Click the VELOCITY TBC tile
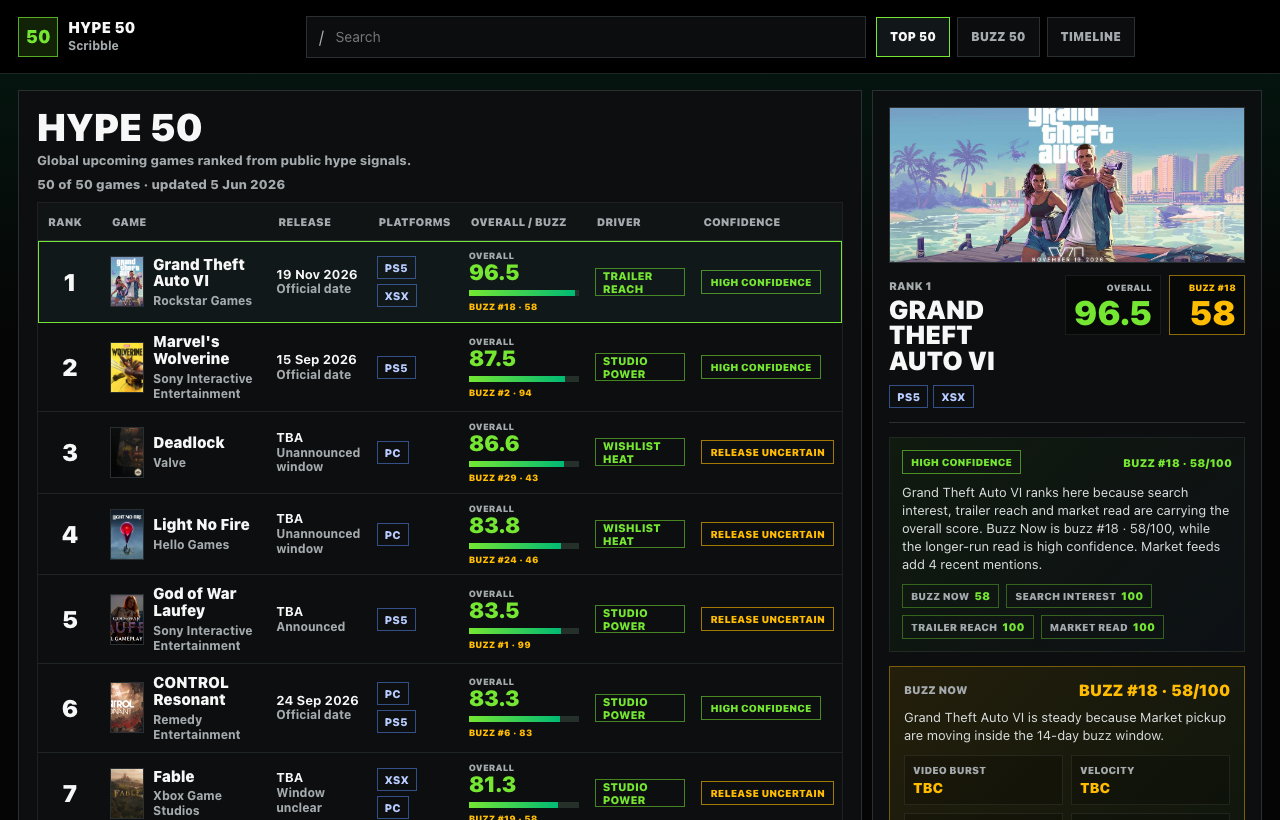Image resolution: width=1280 pixels, height=820 pixels. [x=1150, y=780]
